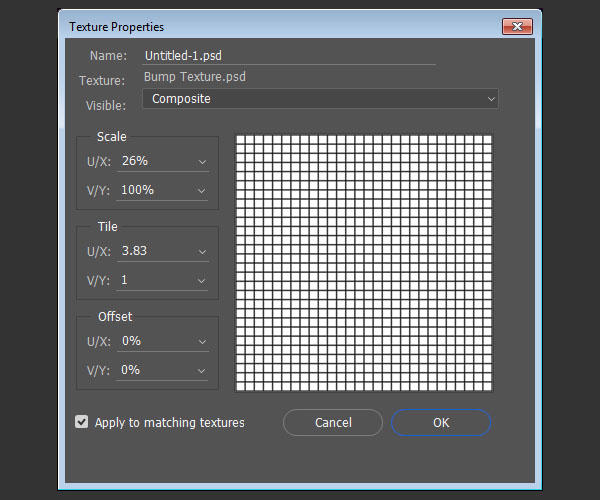Viewport: 600px width, 500px height.
Task: Click the Tile group label
Action: tap(108, 226)
